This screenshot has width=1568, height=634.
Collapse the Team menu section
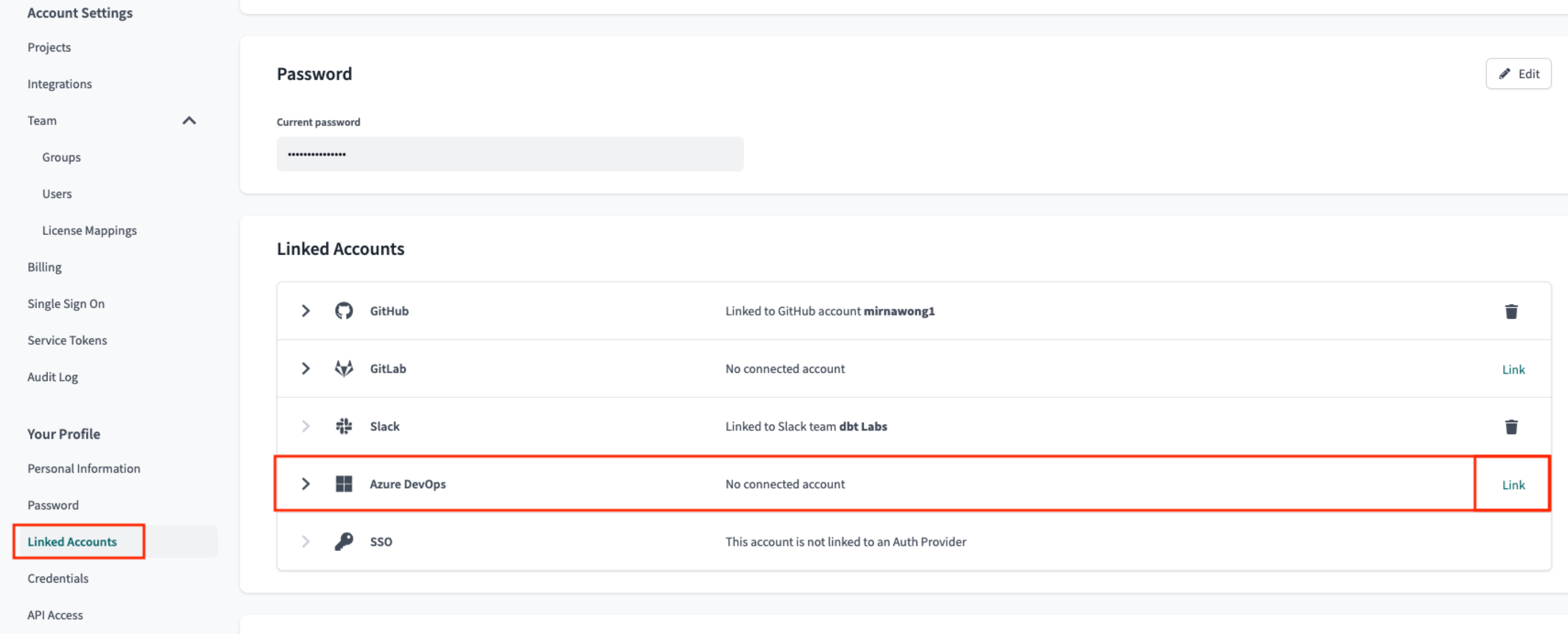(189, 120)
